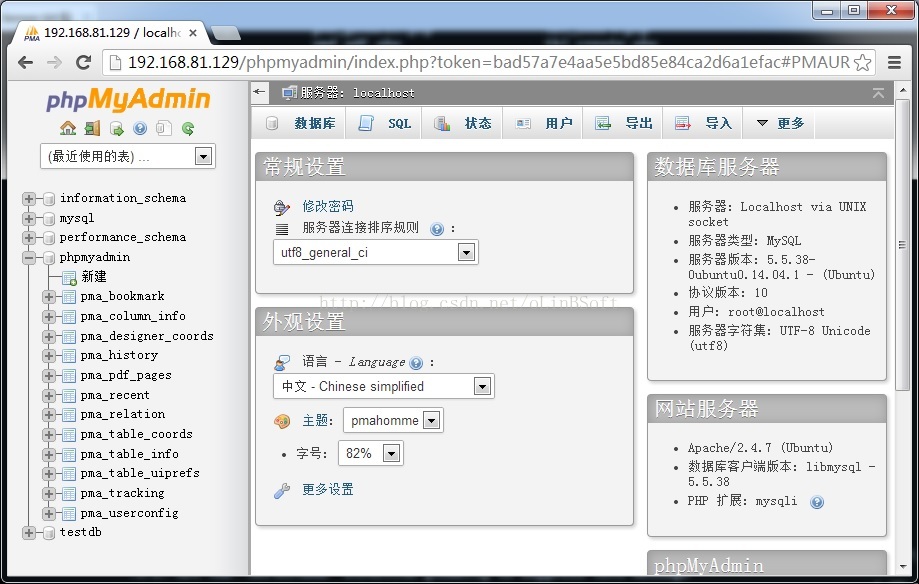This screenshot has width=919, height=584.
Task: Open pma_userconfig table
Action: click(130, 513)
